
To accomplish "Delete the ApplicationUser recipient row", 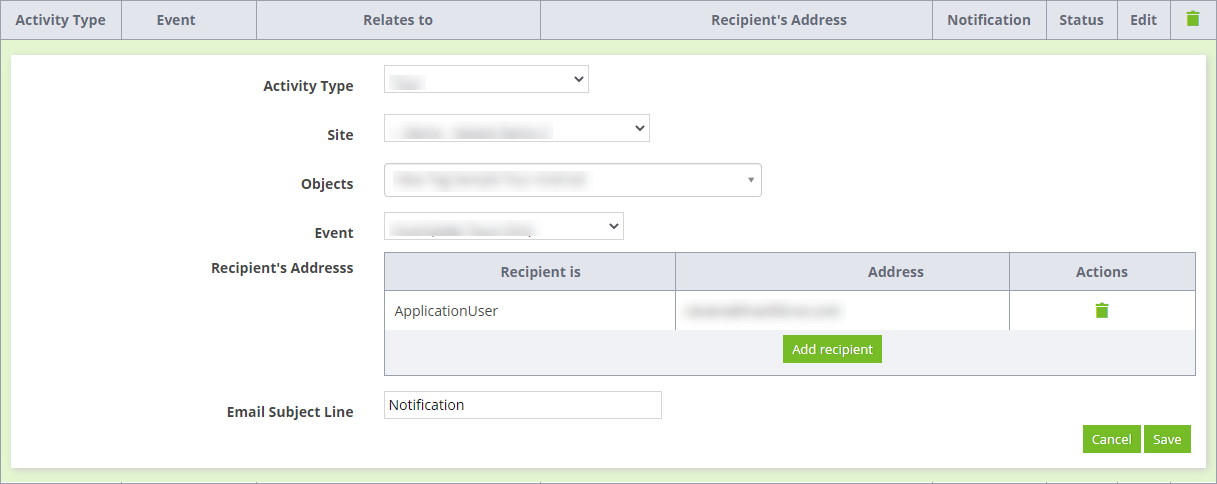I will click(x=1102, y=310).
